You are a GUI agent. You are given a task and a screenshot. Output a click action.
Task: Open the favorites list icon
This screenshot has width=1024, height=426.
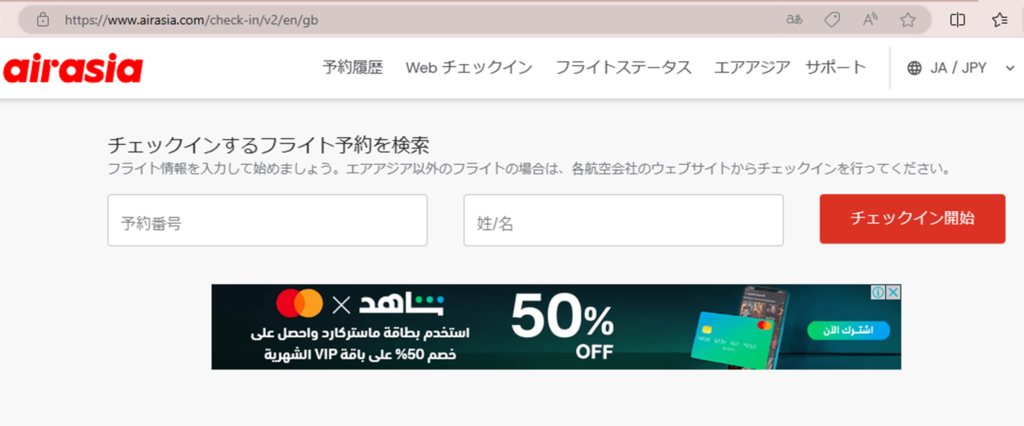[x=999, y=20]
